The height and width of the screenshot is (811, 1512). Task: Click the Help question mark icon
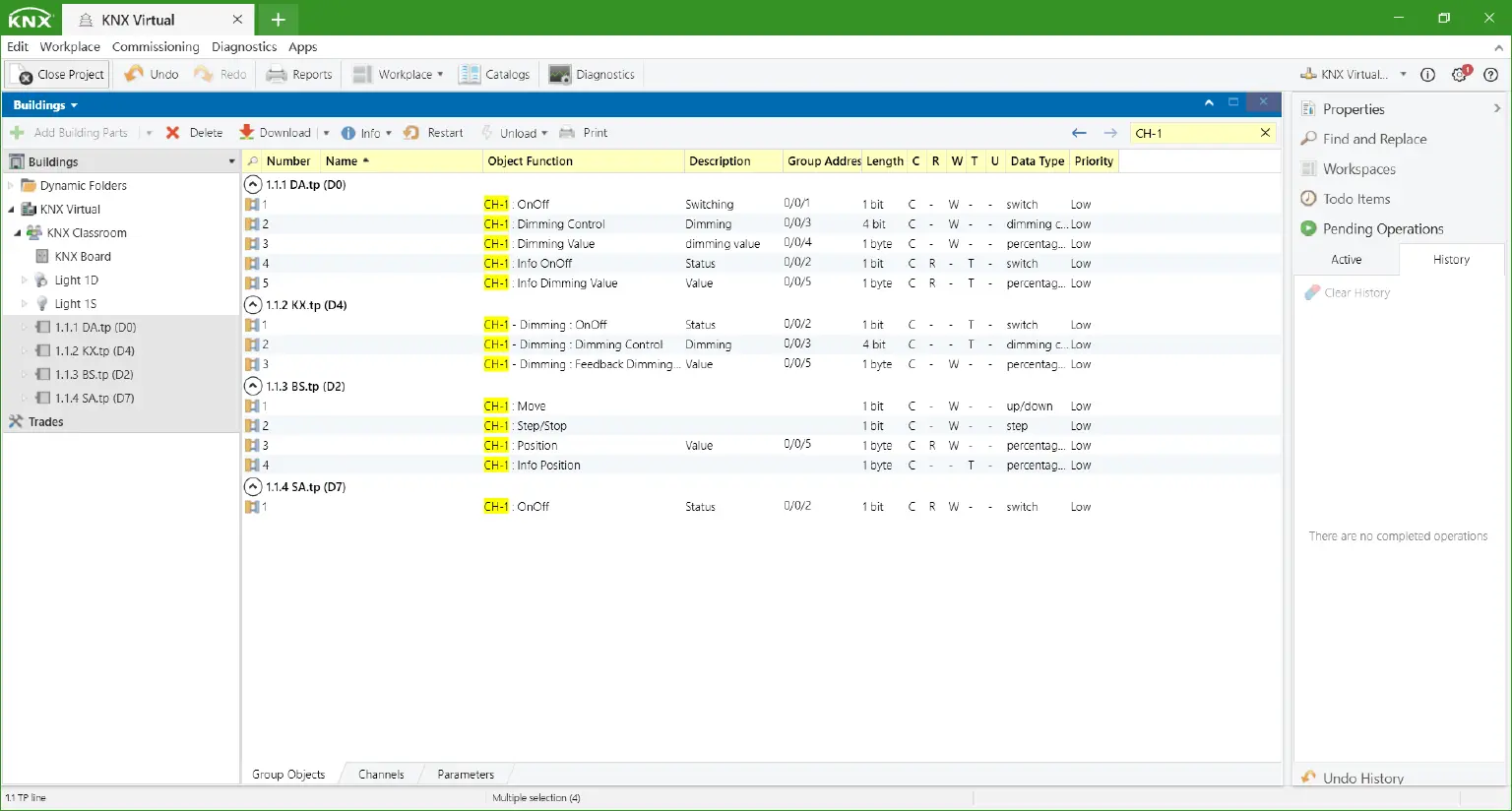point(1489,74)
